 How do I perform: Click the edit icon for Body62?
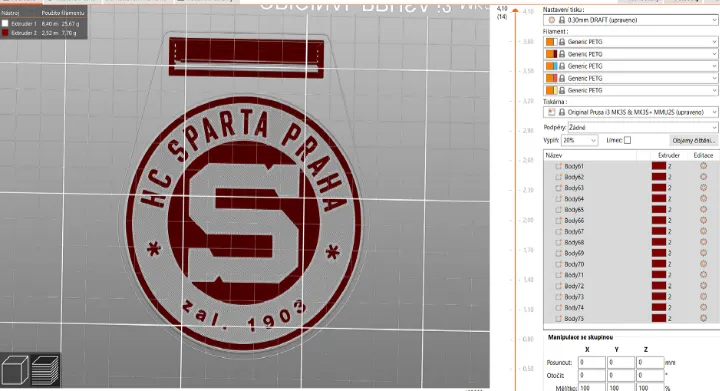(703, 177)
